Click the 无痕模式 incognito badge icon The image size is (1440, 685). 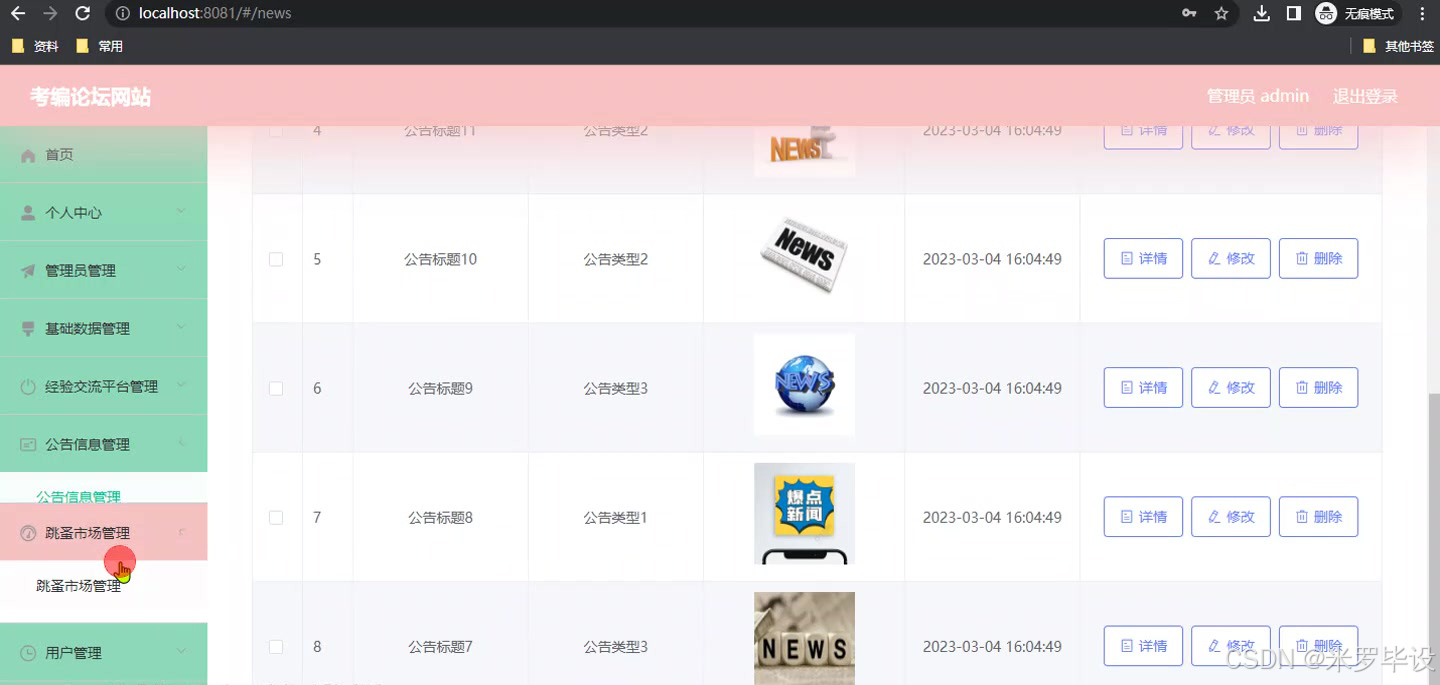pyautogui.click(x=1327, y=14)
